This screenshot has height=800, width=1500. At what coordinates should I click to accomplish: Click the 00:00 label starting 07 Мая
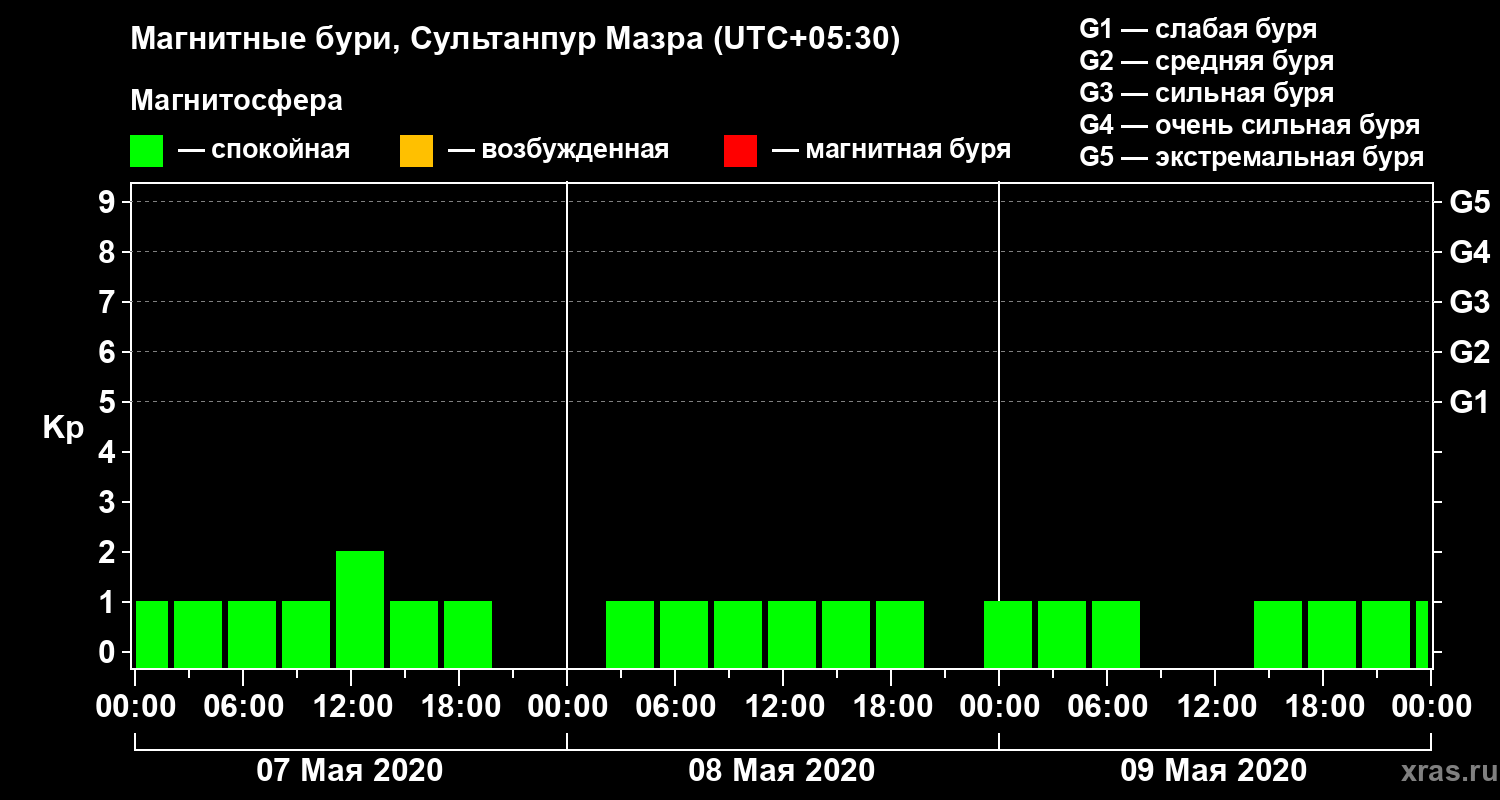tap(135, 707)
